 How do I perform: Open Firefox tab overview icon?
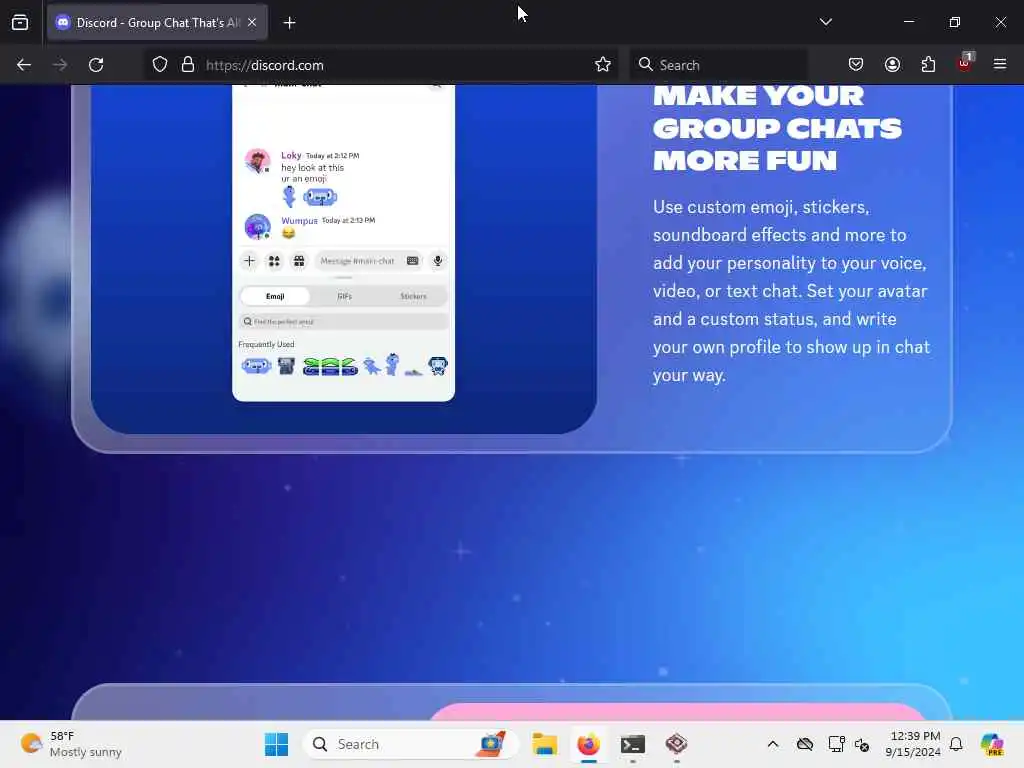pyautogui.click(x=20, y=23)
